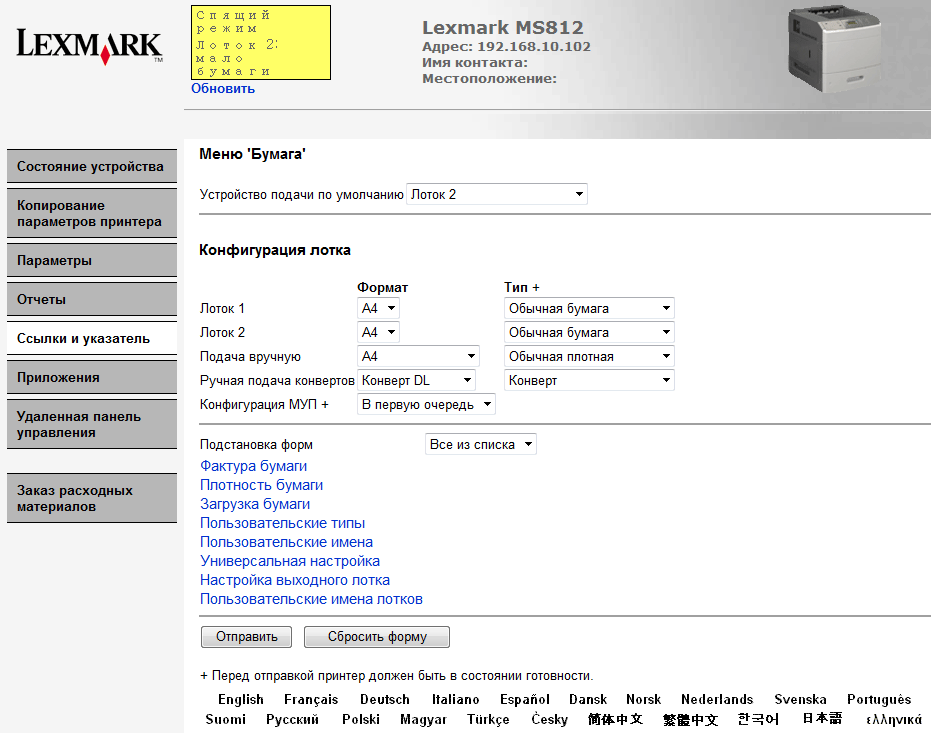The image size is (931, 733).
Task: Open Лоток 2 format dropdown
Action: tap(378, 332)
